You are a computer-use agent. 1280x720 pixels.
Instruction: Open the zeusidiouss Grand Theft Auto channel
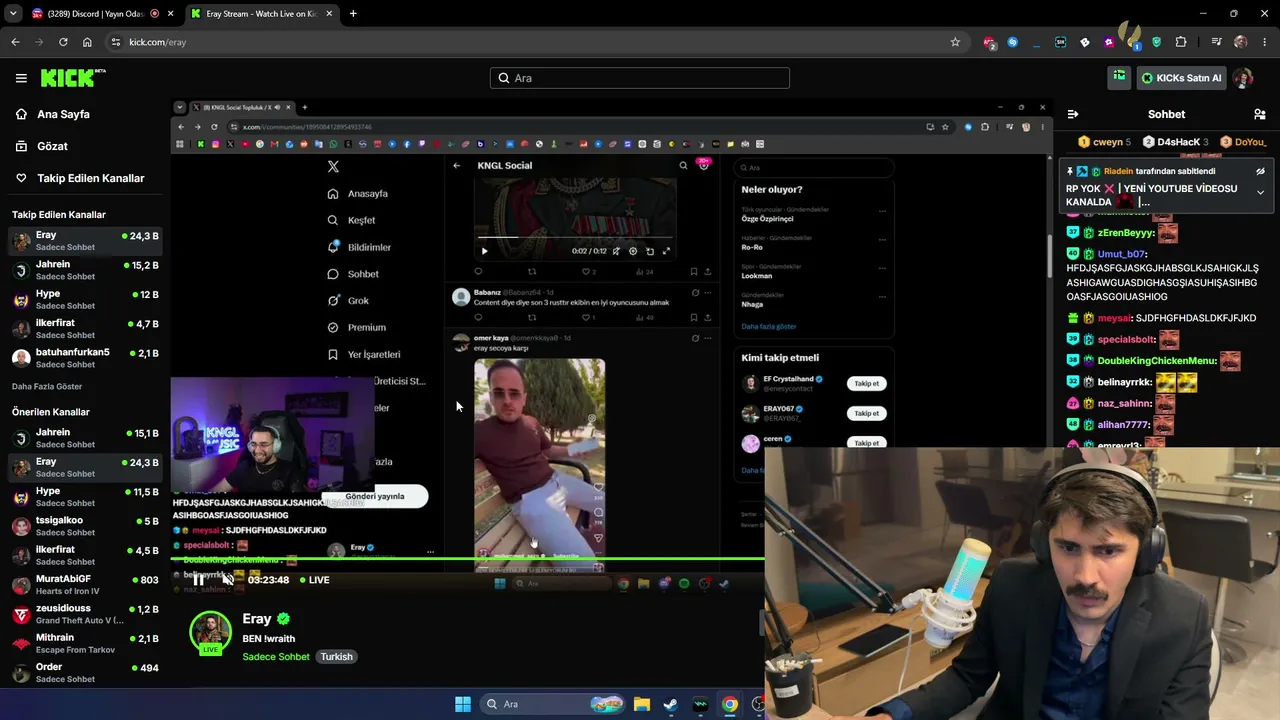(85, 613)
